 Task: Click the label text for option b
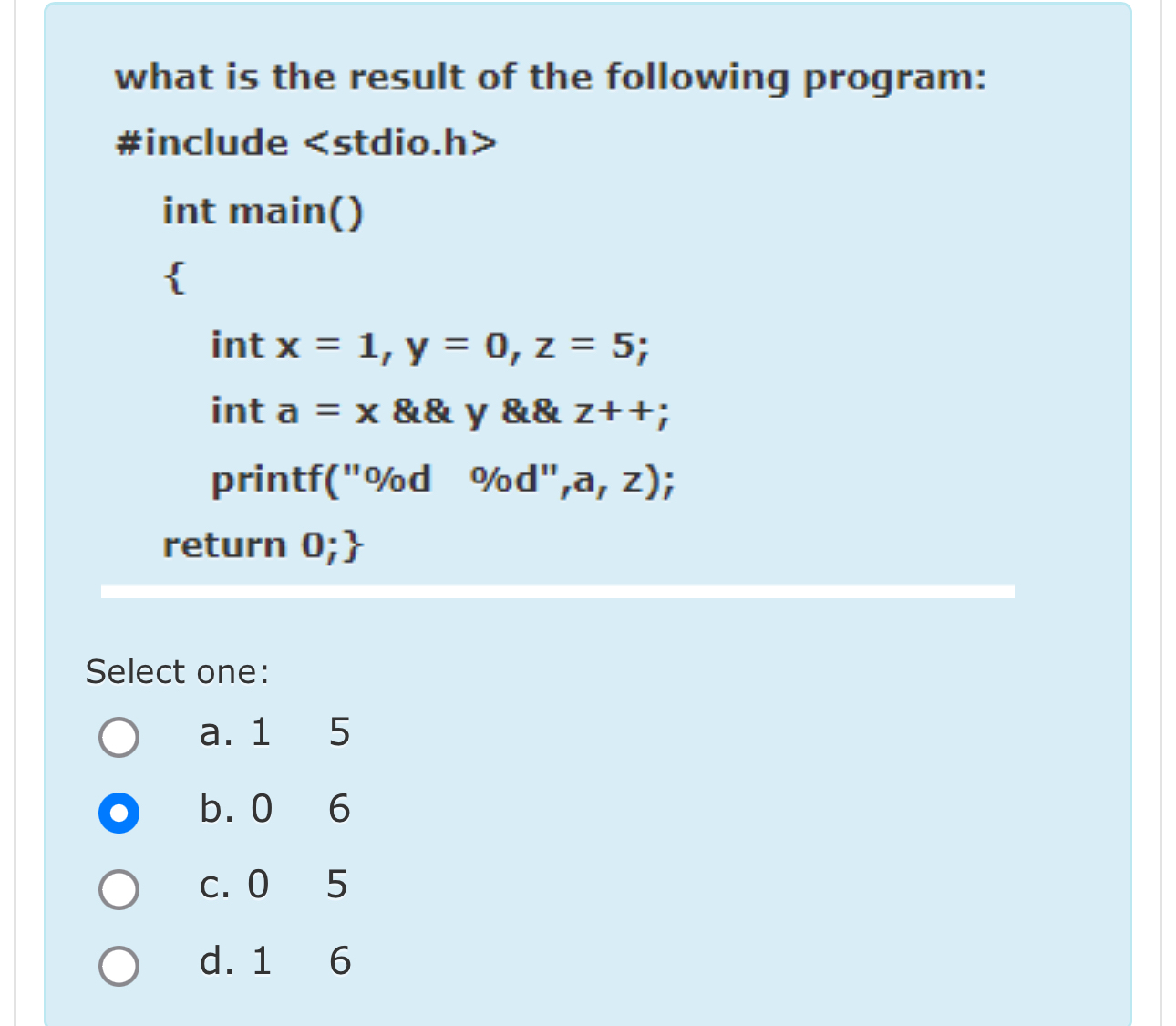pyautogui.click(x=273, y=809)
